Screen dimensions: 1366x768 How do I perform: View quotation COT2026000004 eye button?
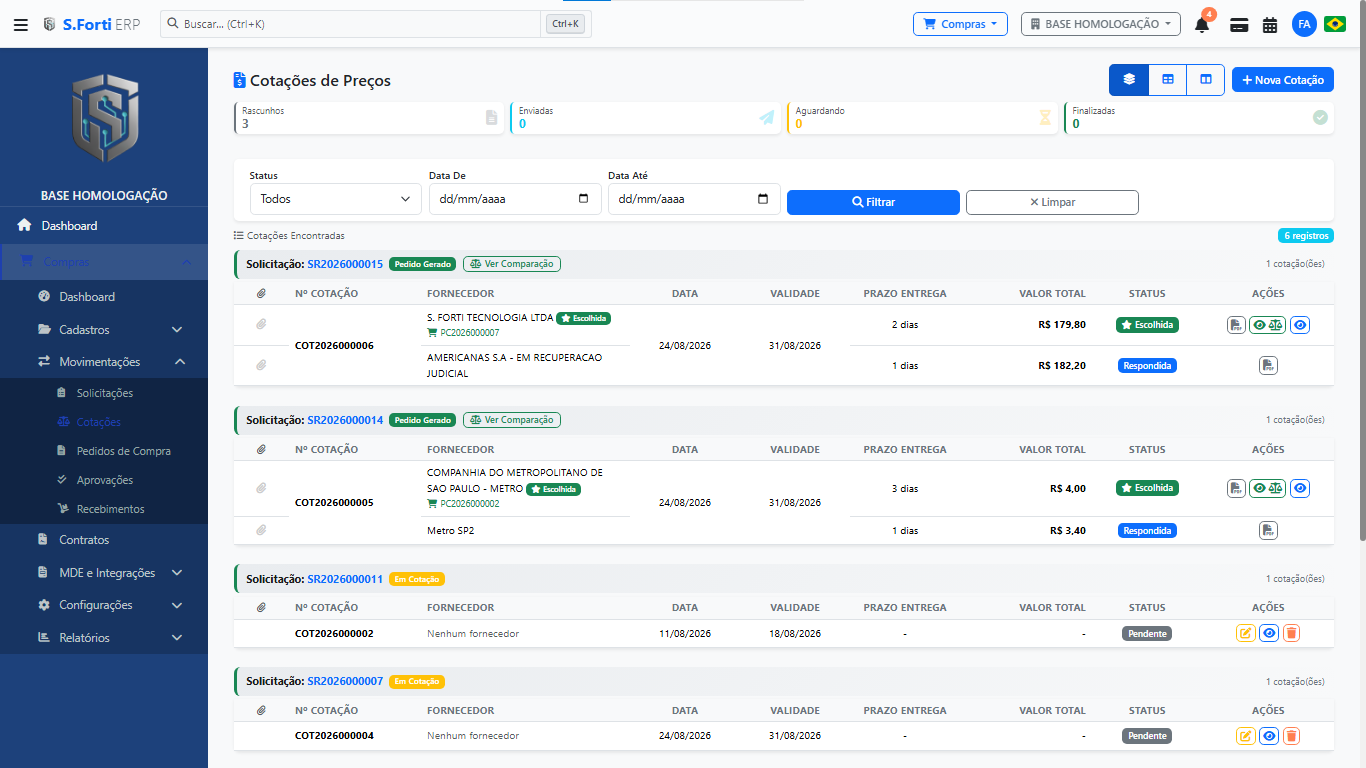1269,736
